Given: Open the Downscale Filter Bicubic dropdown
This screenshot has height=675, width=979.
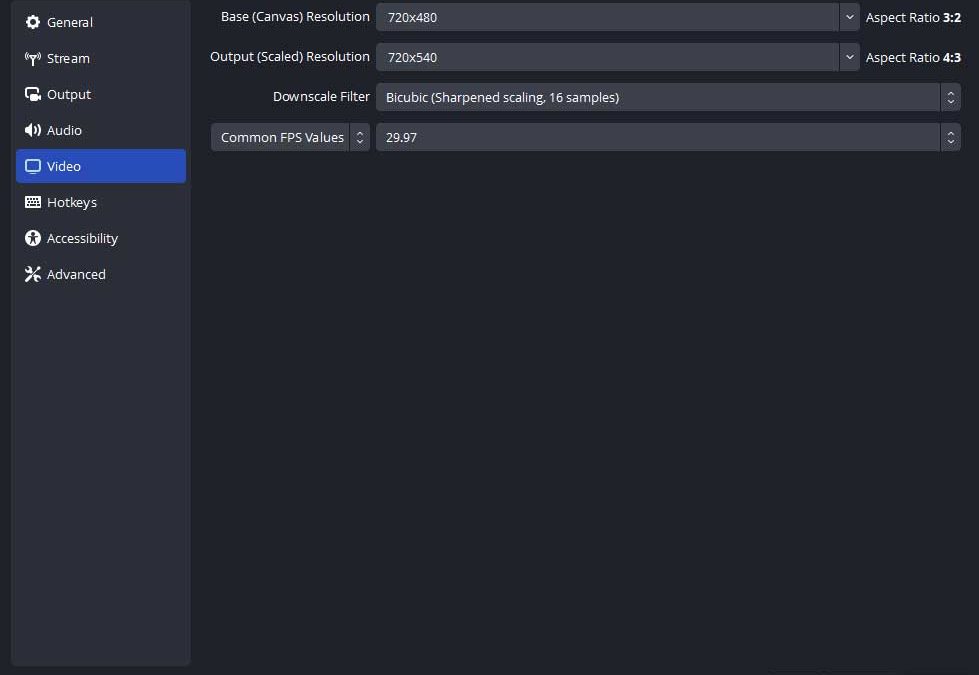Looking at the screenshot, I should [667, 97].
